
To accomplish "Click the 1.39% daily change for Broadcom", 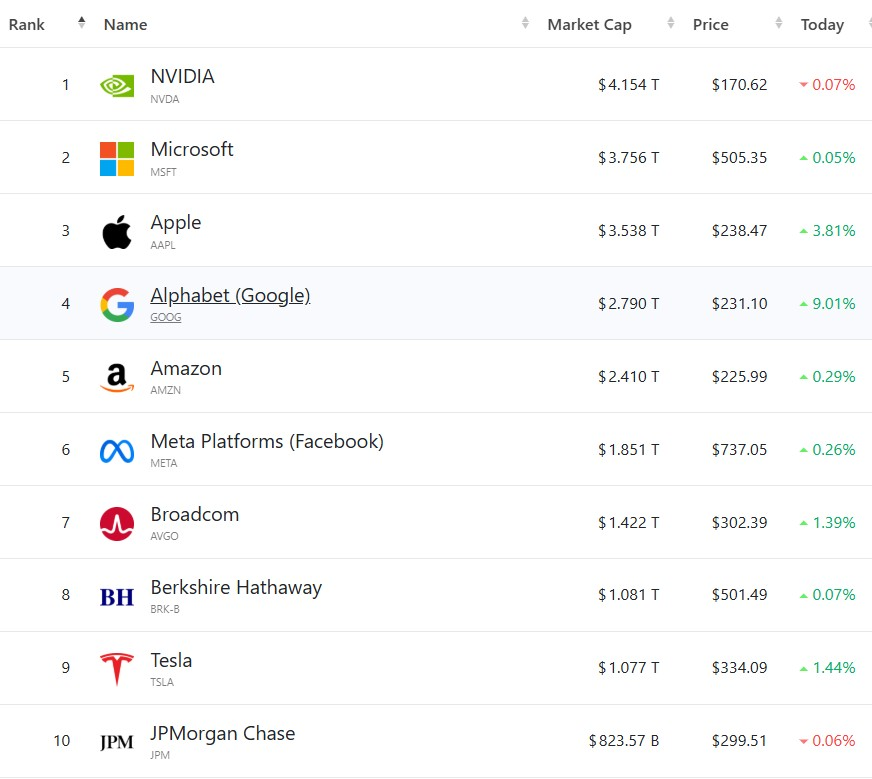I will (828, 523).
